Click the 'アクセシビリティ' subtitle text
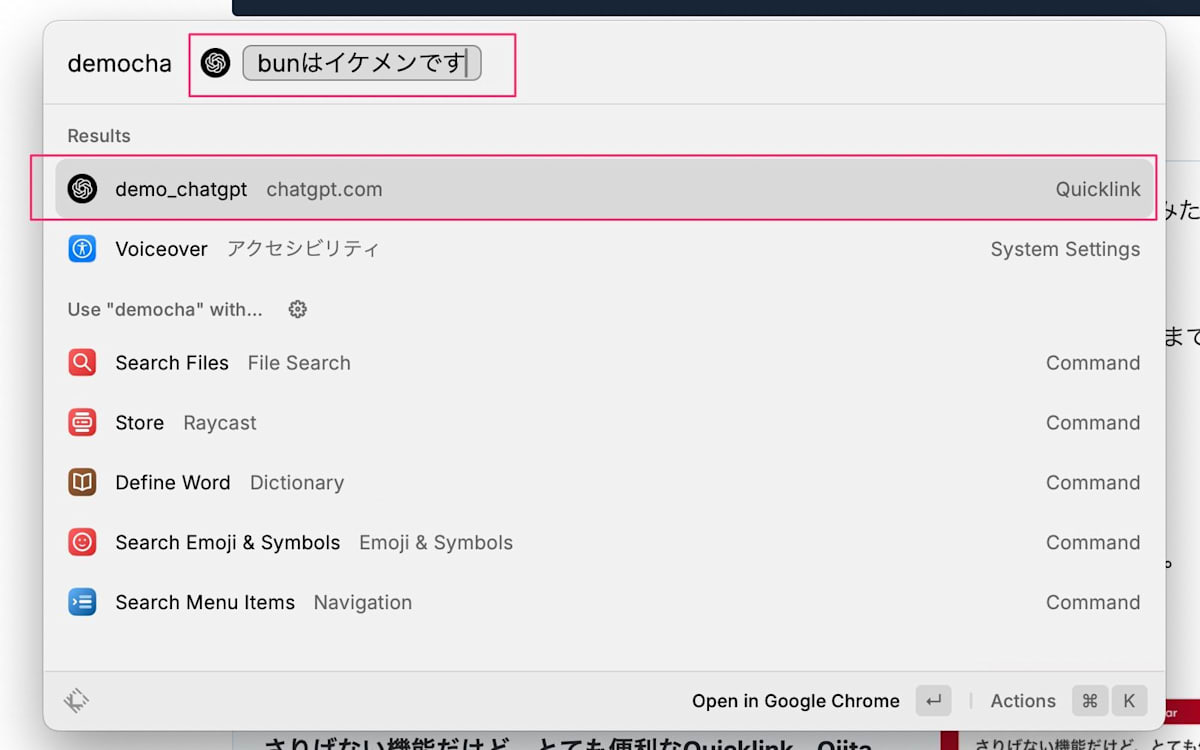This screenshot has height=750, width=1200. tap(303, 249)
